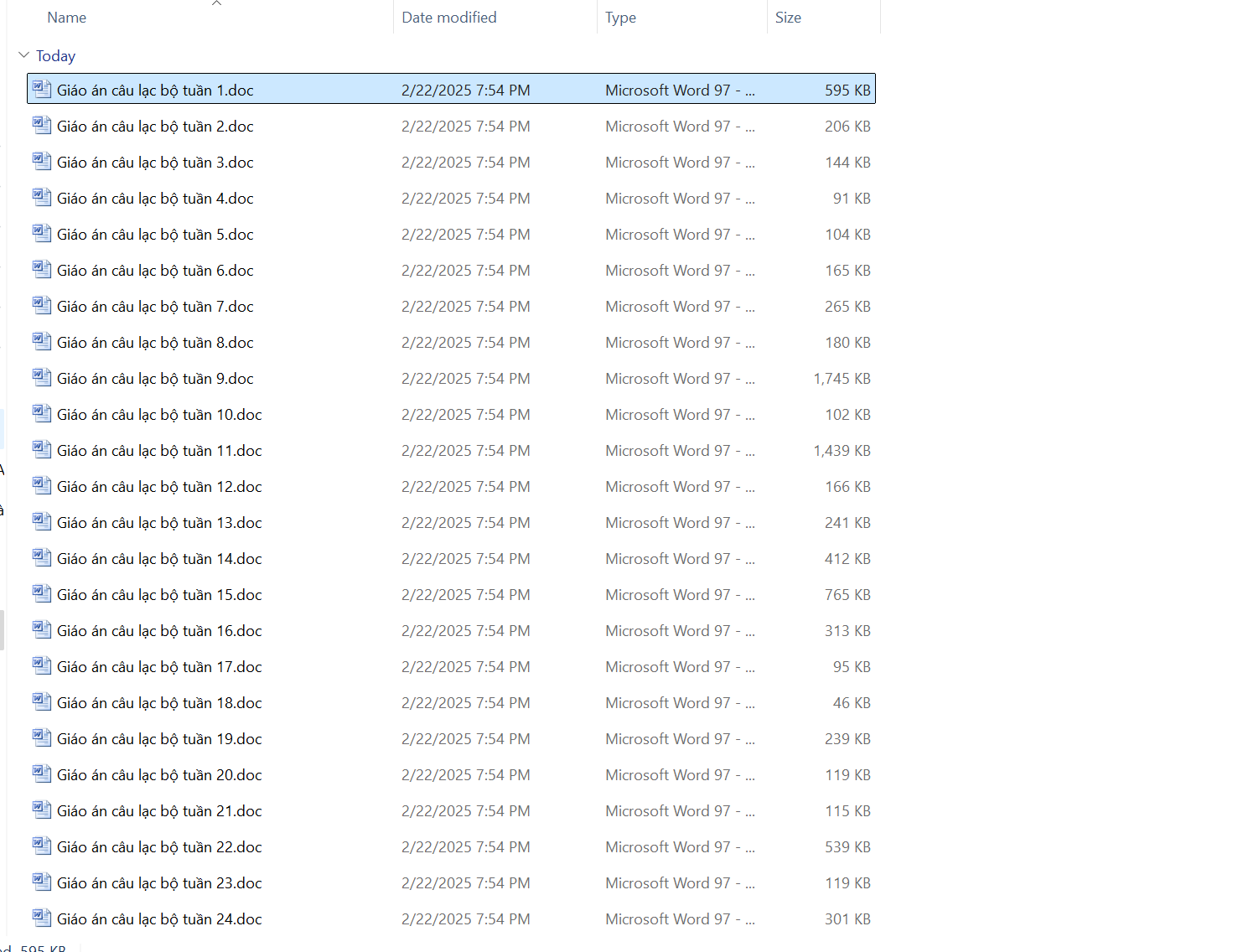Click the 1,745 KB size entry
1238x952 pixels.
tap(842, 379)
